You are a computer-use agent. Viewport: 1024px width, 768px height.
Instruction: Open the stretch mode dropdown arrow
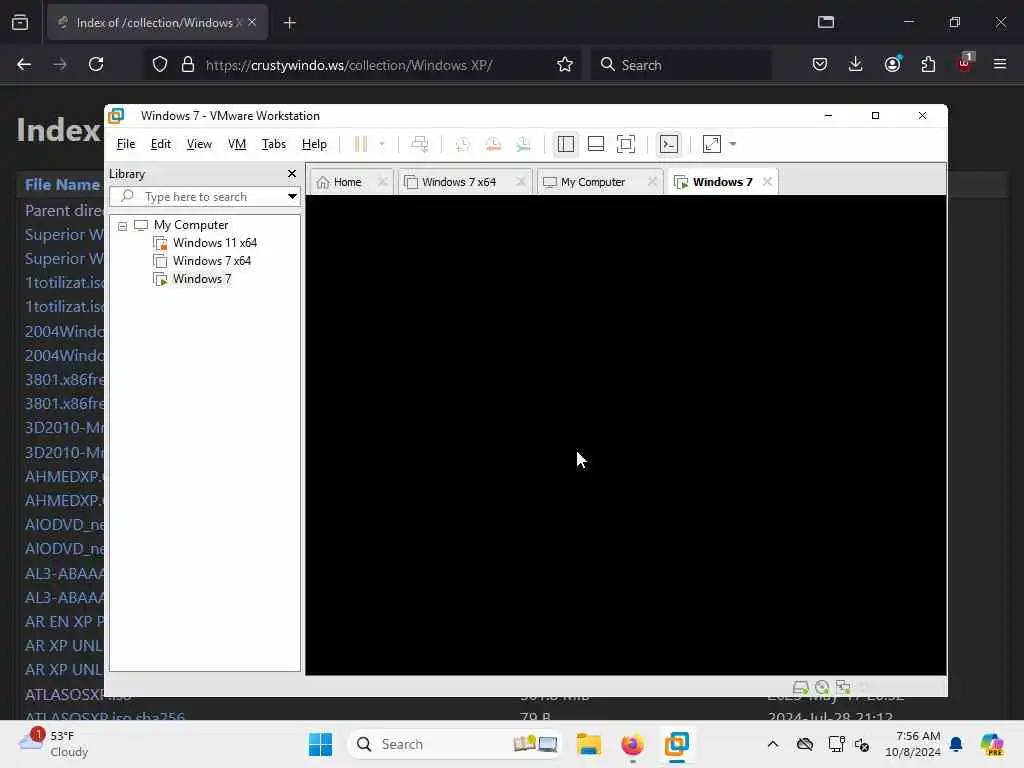point(733,144)
